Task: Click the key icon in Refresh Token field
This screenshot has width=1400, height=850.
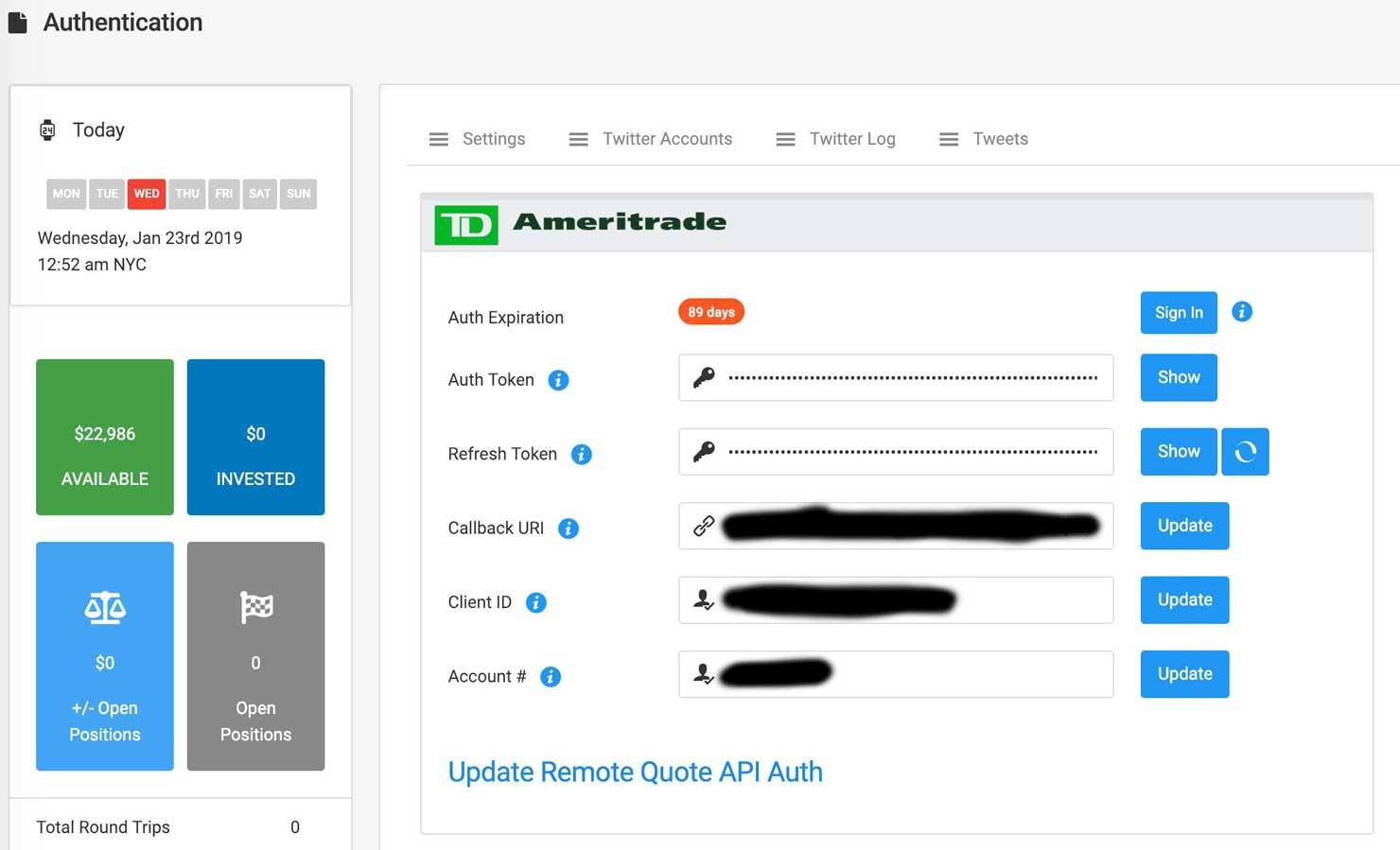Action: point(704,452)
